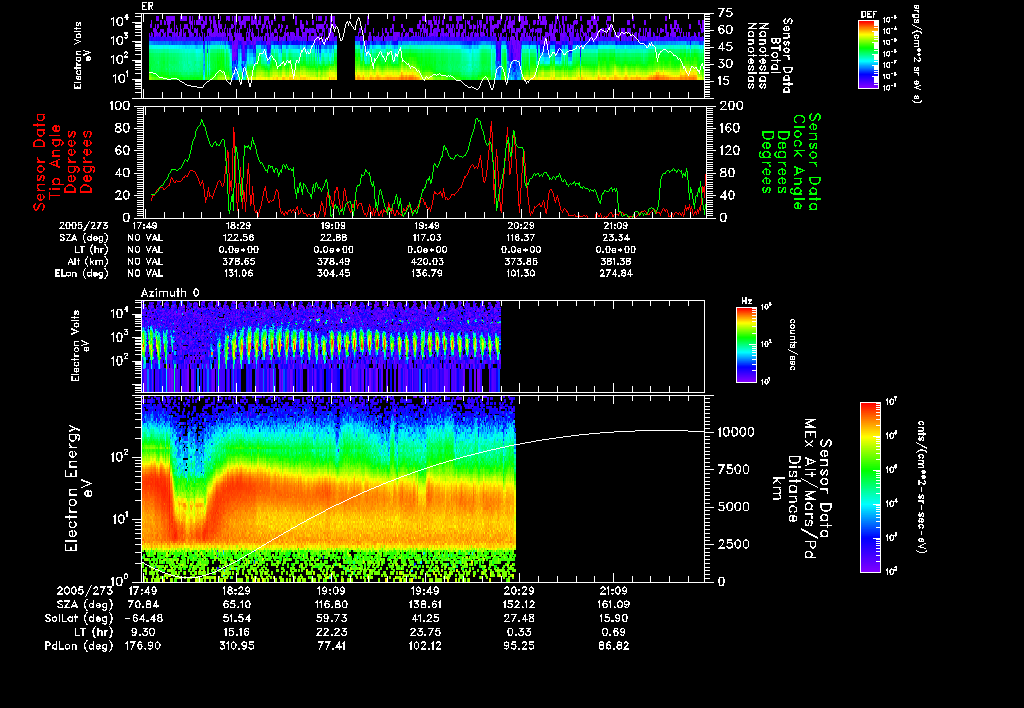Click the ELon value 131.06
1024x708 pixels.
(238, 273)
